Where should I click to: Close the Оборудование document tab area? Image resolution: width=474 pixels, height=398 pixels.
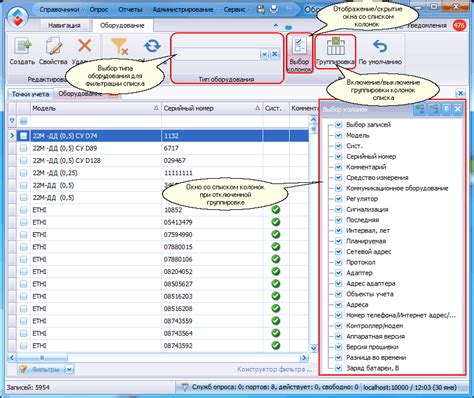tap(460, 93)
